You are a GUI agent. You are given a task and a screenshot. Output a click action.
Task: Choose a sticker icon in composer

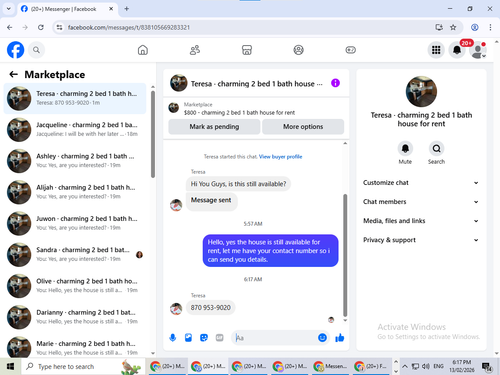pos(204,338)
